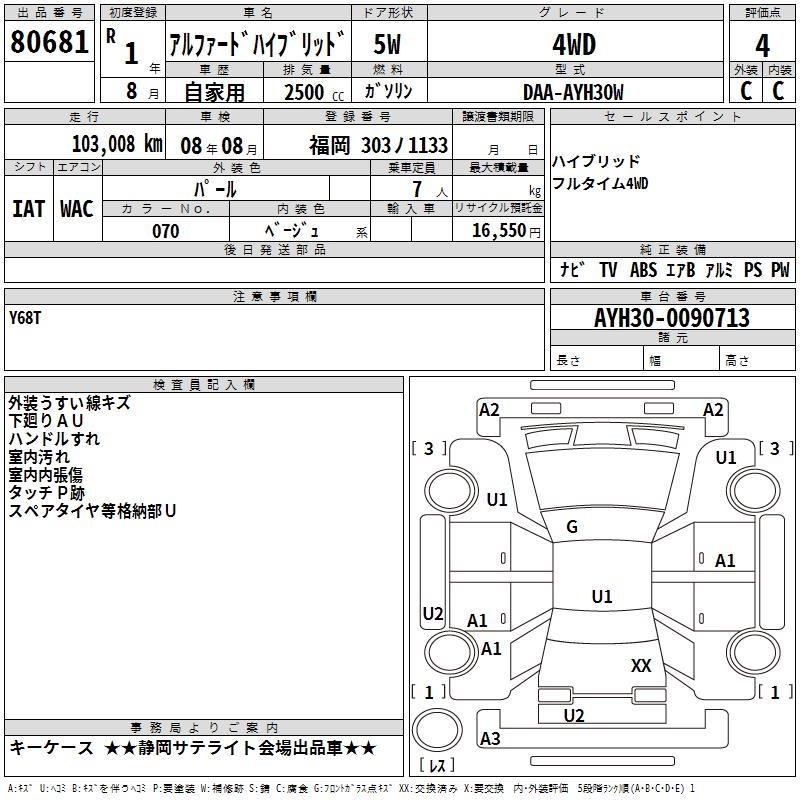Viewport: 800px width, 800px height.
Task: Click sales point フルタイム4WD
Action: [x=600, y=183]
